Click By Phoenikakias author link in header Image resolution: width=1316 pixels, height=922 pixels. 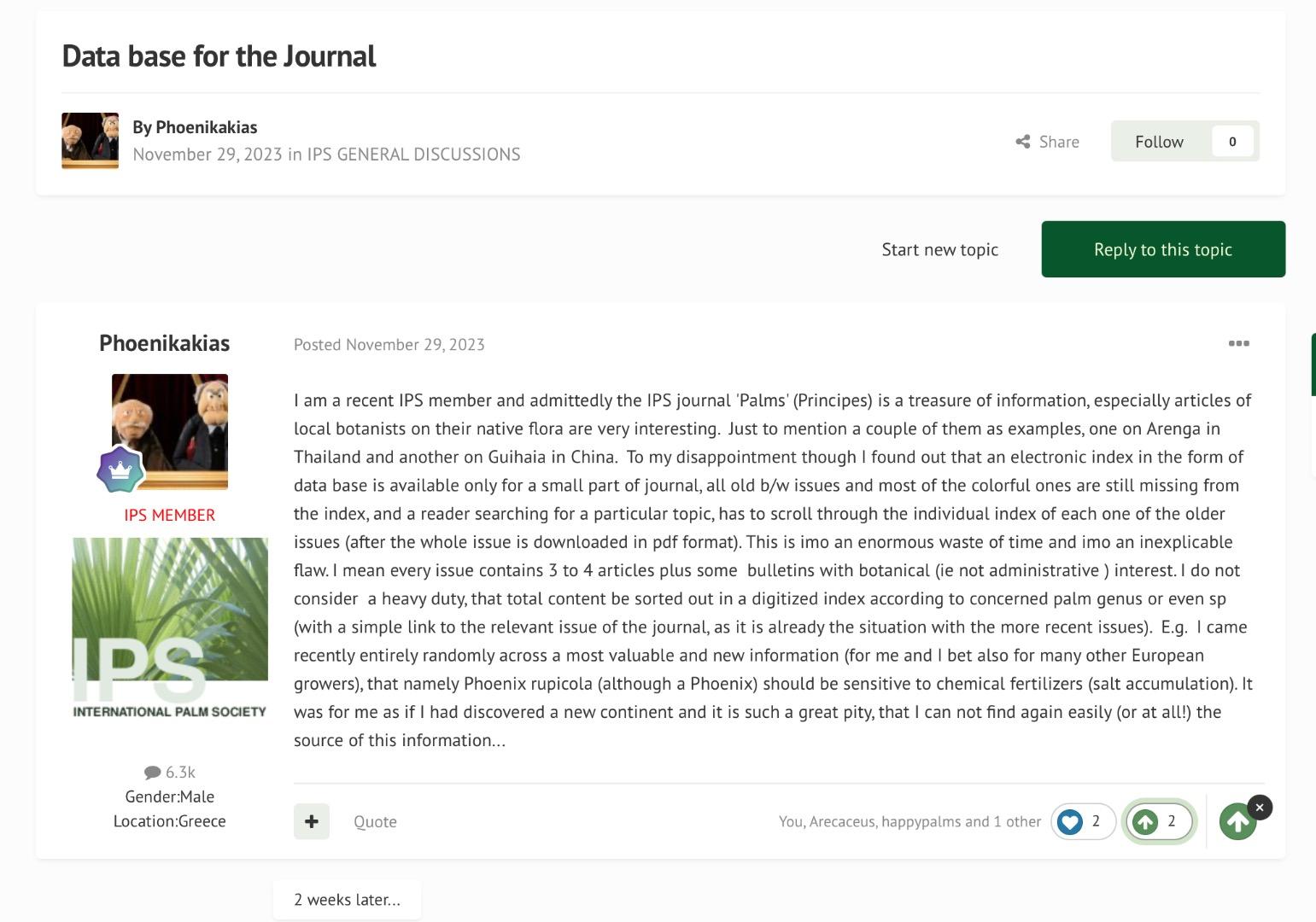(x=206, y=127)
